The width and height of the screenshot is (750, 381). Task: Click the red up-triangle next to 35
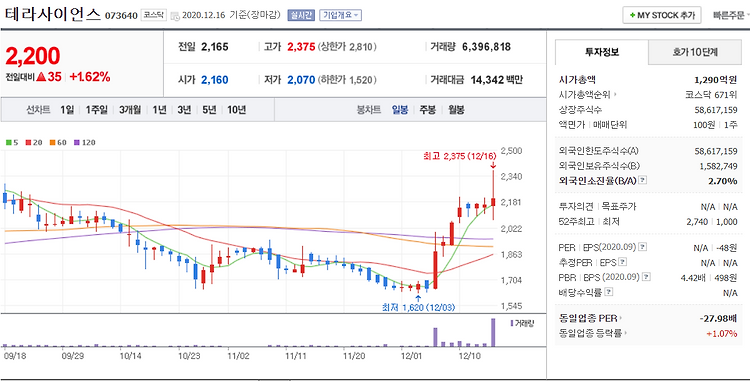[41, 77]
